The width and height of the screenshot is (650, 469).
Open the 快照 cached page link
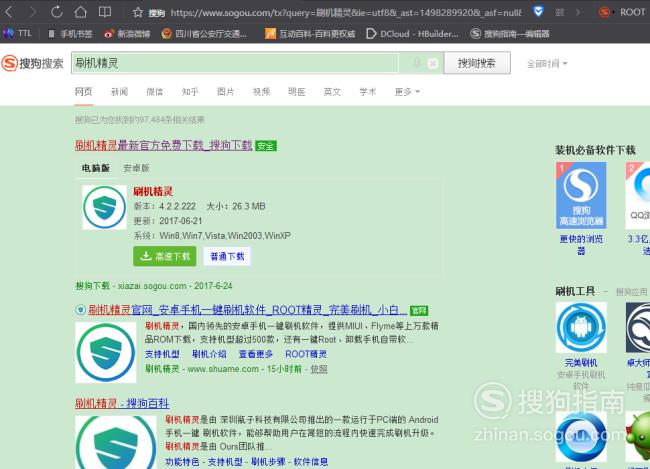(319, 369)
